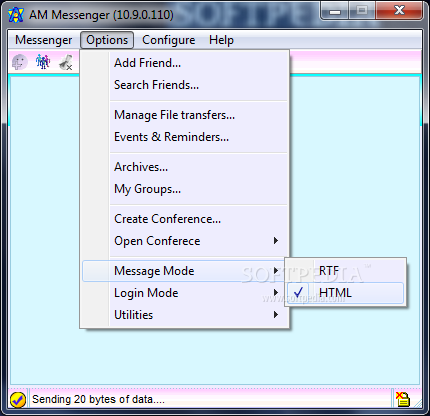Open the Configure menu
Viewport: 430px width, 416px height.
pos(169,40)
